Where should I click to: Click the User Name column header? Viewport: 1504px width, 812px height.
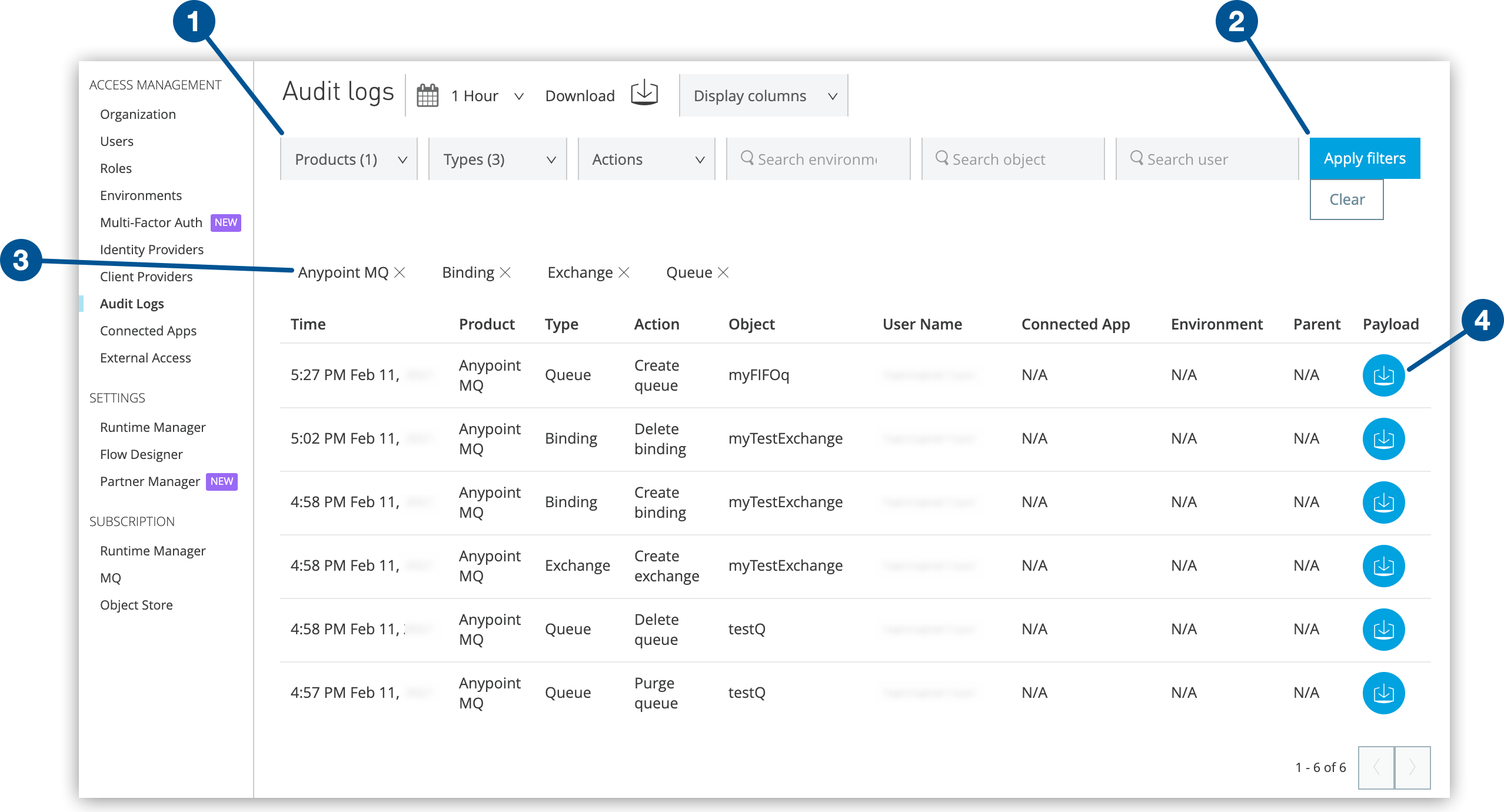[x=922, y=324]
